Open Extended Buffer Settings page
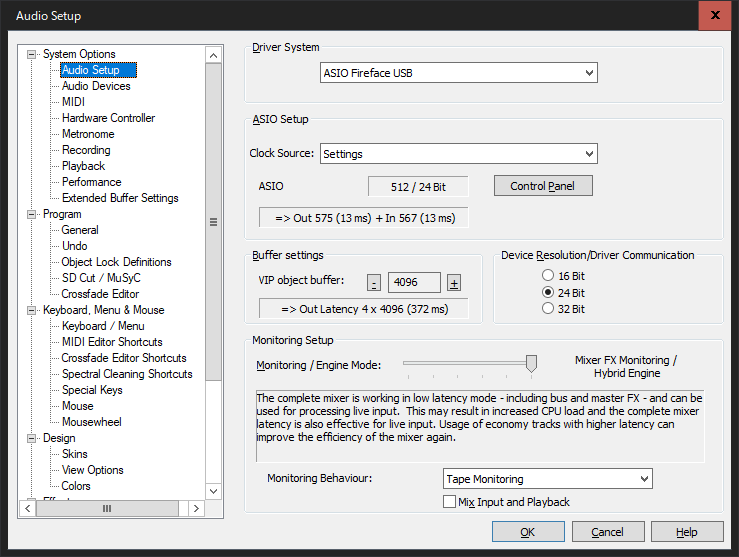The image size is (739, 557). 120,198
